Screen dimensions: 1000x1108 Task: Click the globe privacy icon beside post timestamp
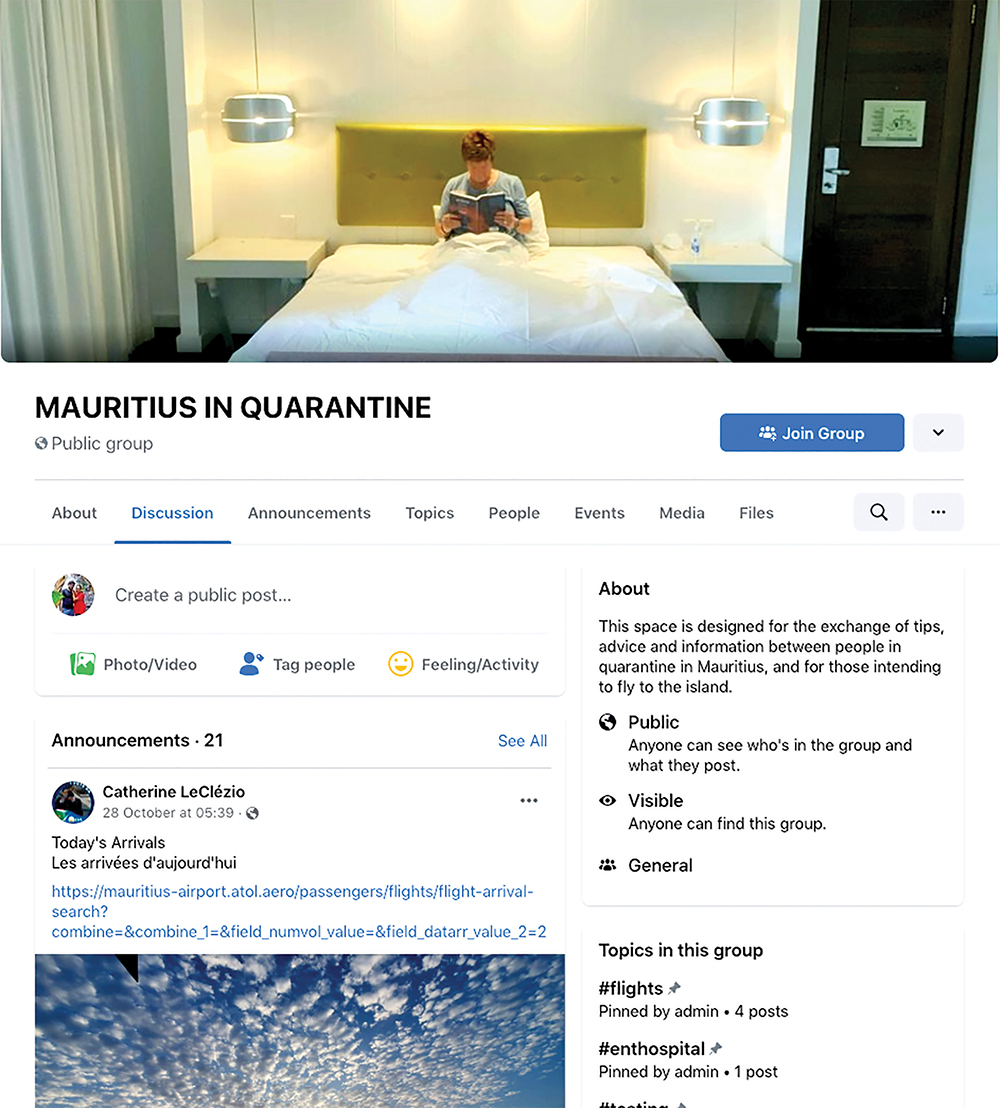[252, 813]
